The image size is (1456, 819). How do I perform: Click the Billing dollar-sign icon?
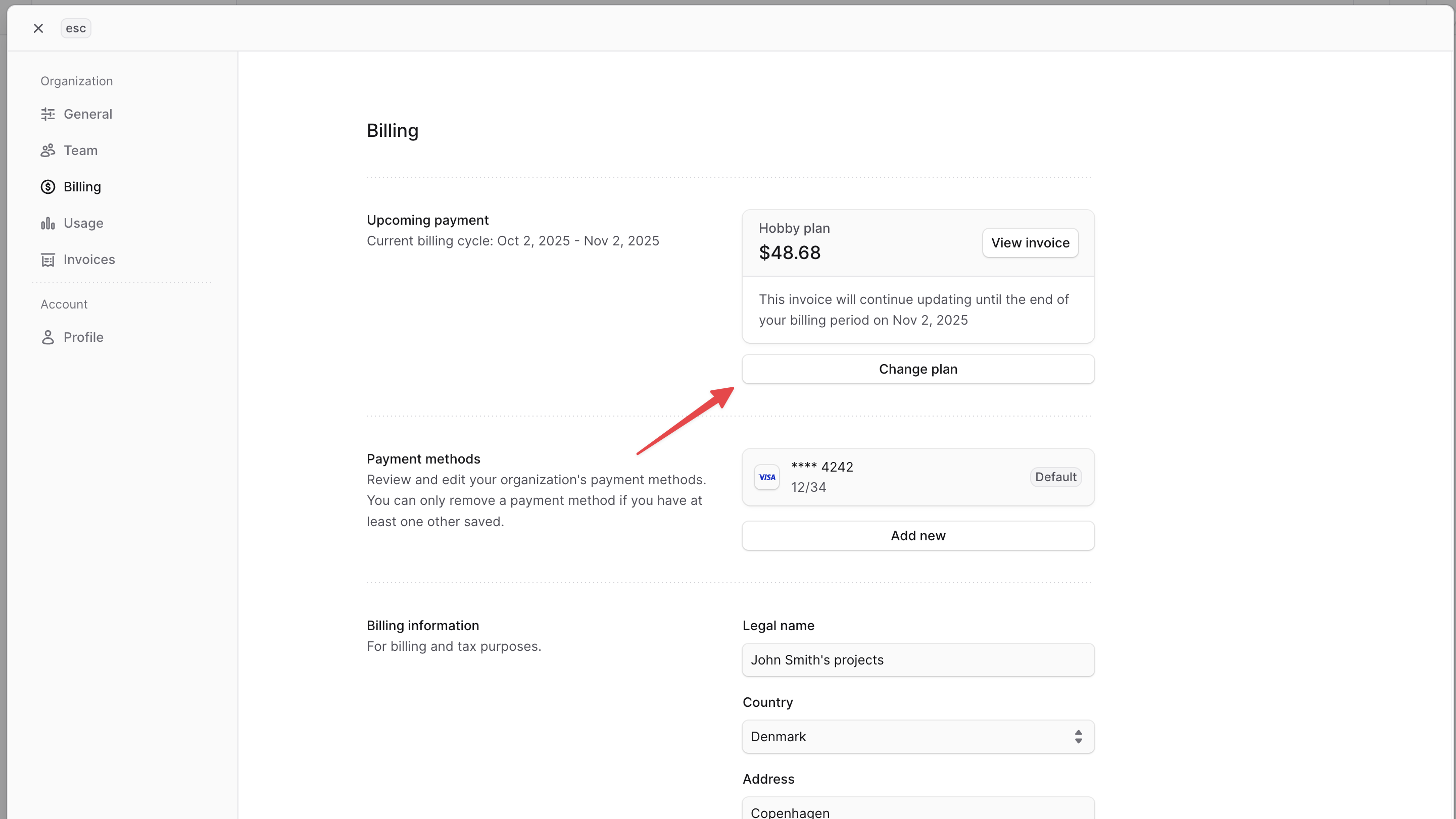click(48, 187)
